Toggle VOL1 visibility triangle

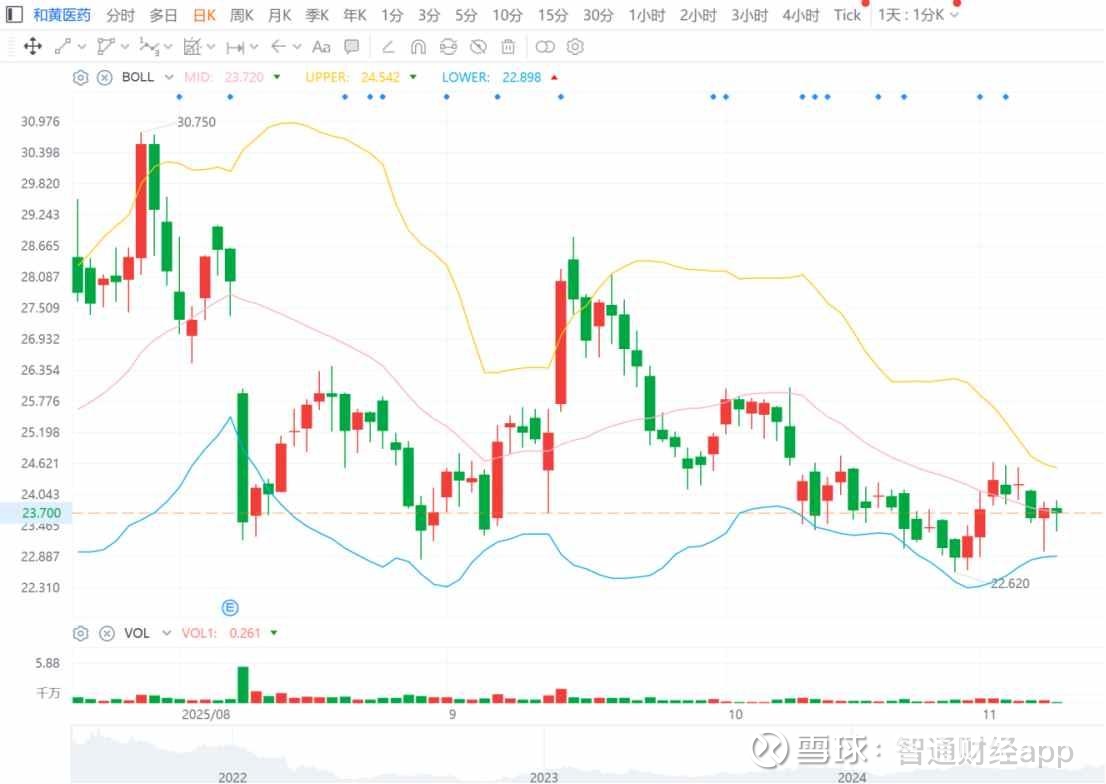pyautogui.click(x=274, y=633)
